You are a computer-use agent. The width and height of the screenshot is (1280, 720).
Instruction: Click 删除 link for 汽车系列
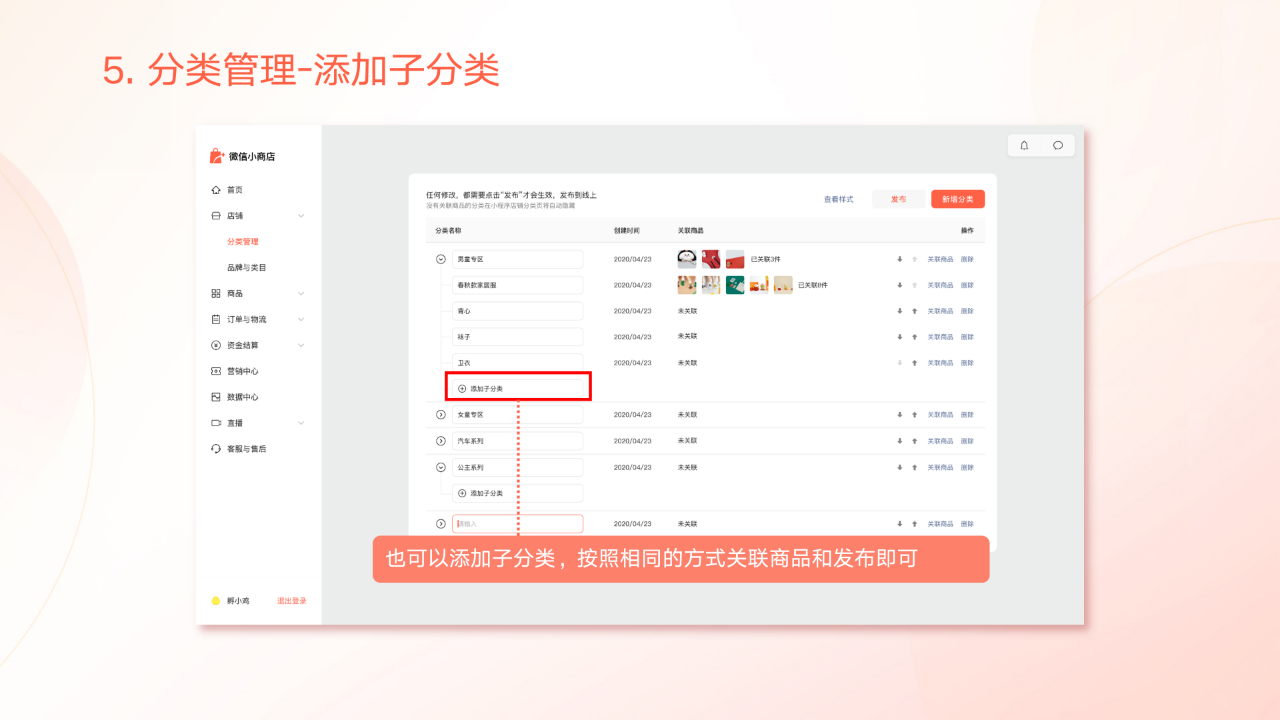pyautogui.click(x=967, y=441)
